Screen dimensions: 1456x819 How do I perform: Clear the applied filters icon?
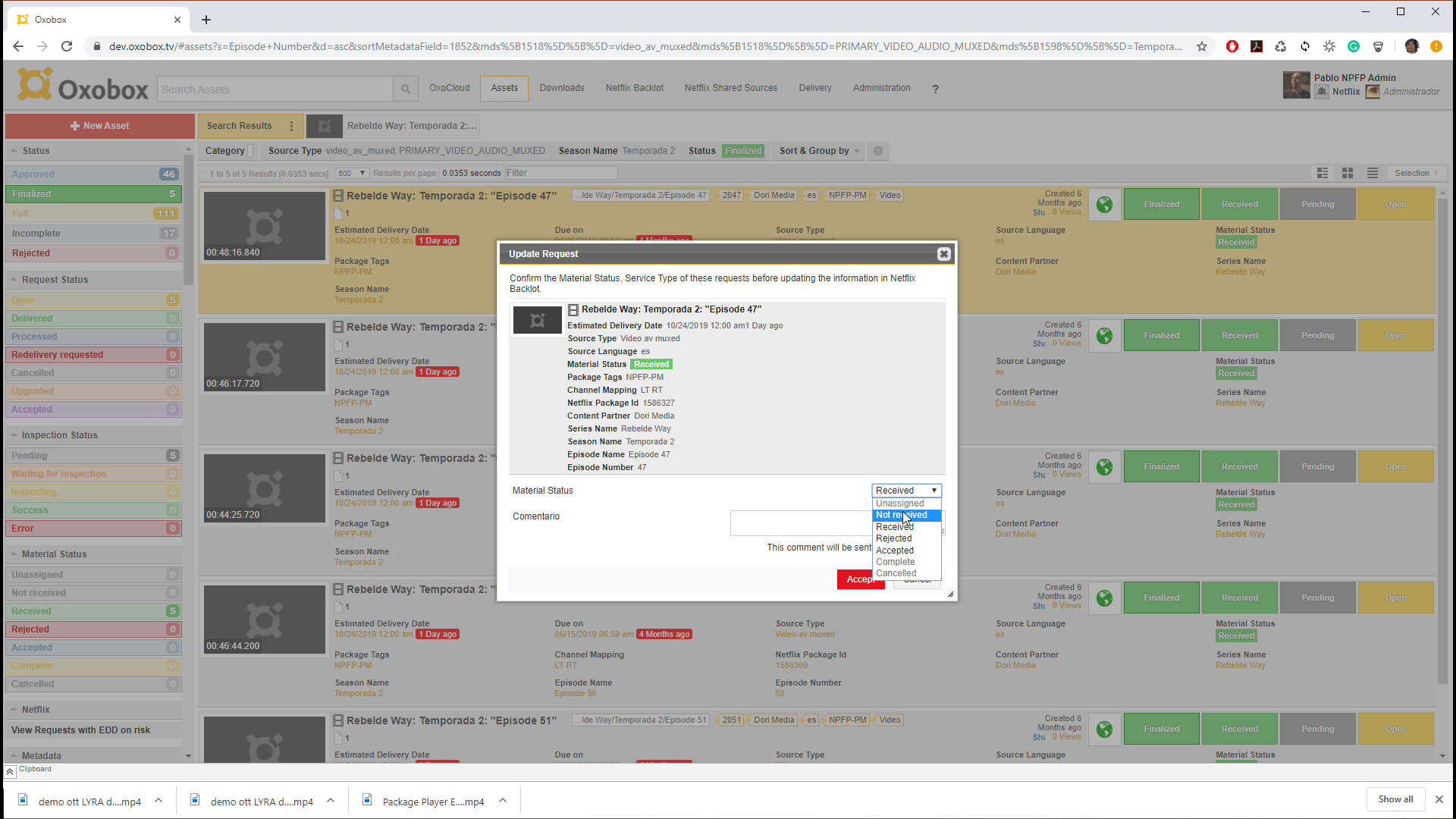click(x=877, y=151)
